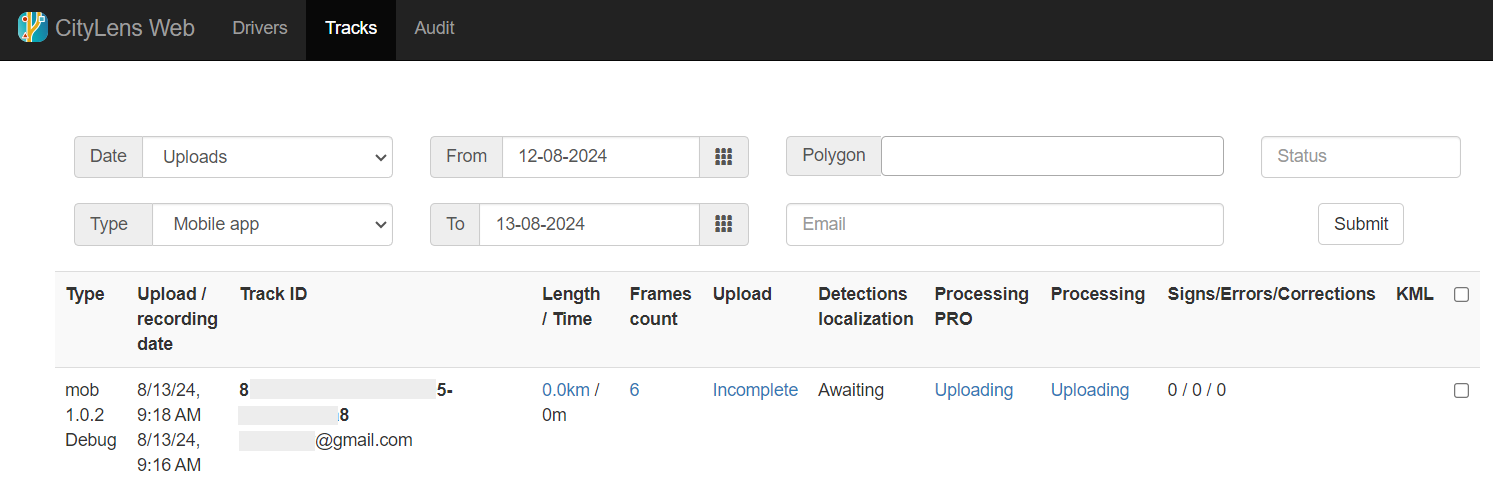Switch to the Audit tab
The image size is (1493, 483).
[x=434, y=28]
